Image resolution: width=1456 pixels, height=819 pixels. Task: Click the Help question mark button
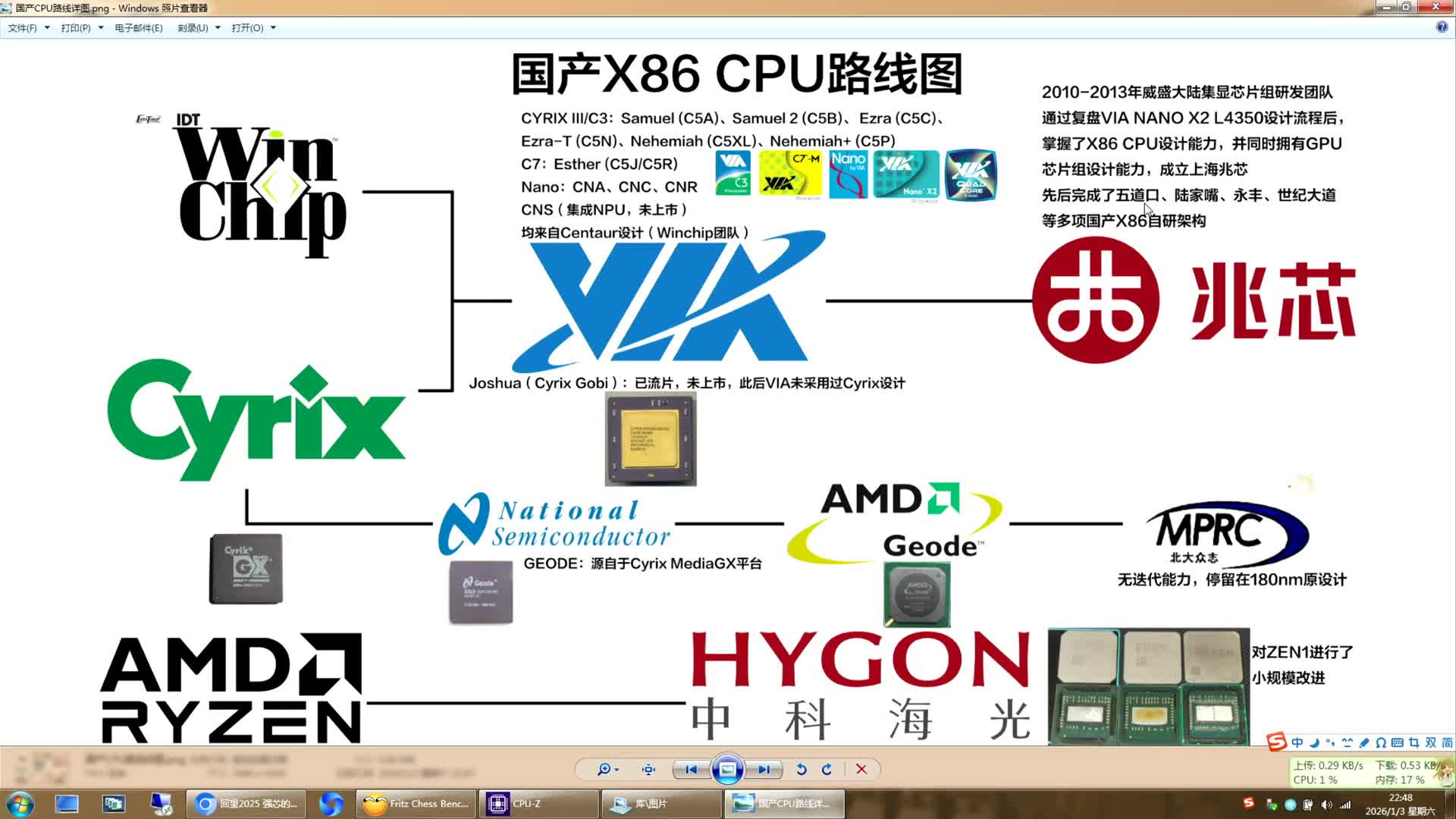tap(1441, 27)
